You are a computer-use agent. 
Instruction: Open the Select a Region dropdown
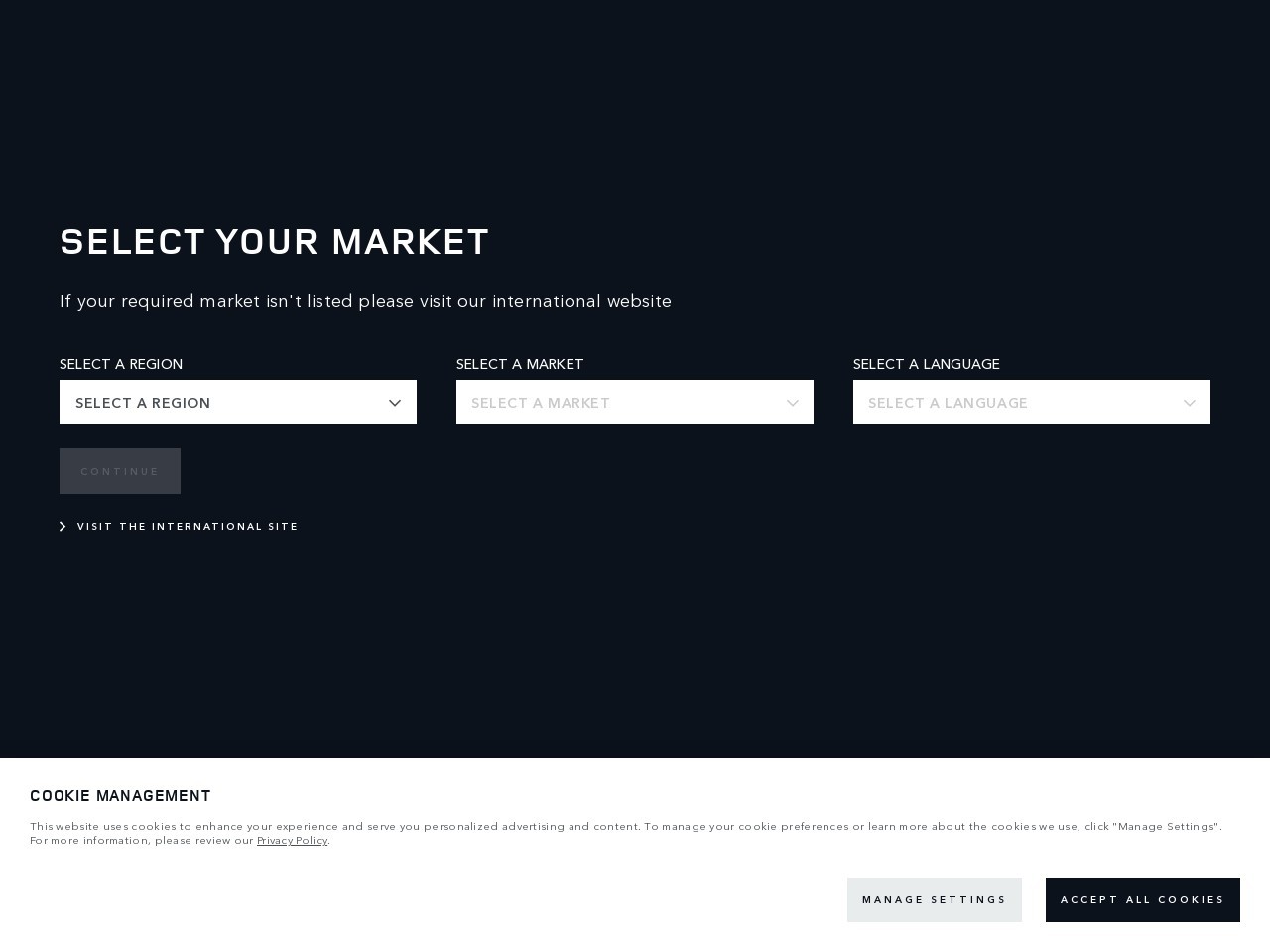pos(238,402)
